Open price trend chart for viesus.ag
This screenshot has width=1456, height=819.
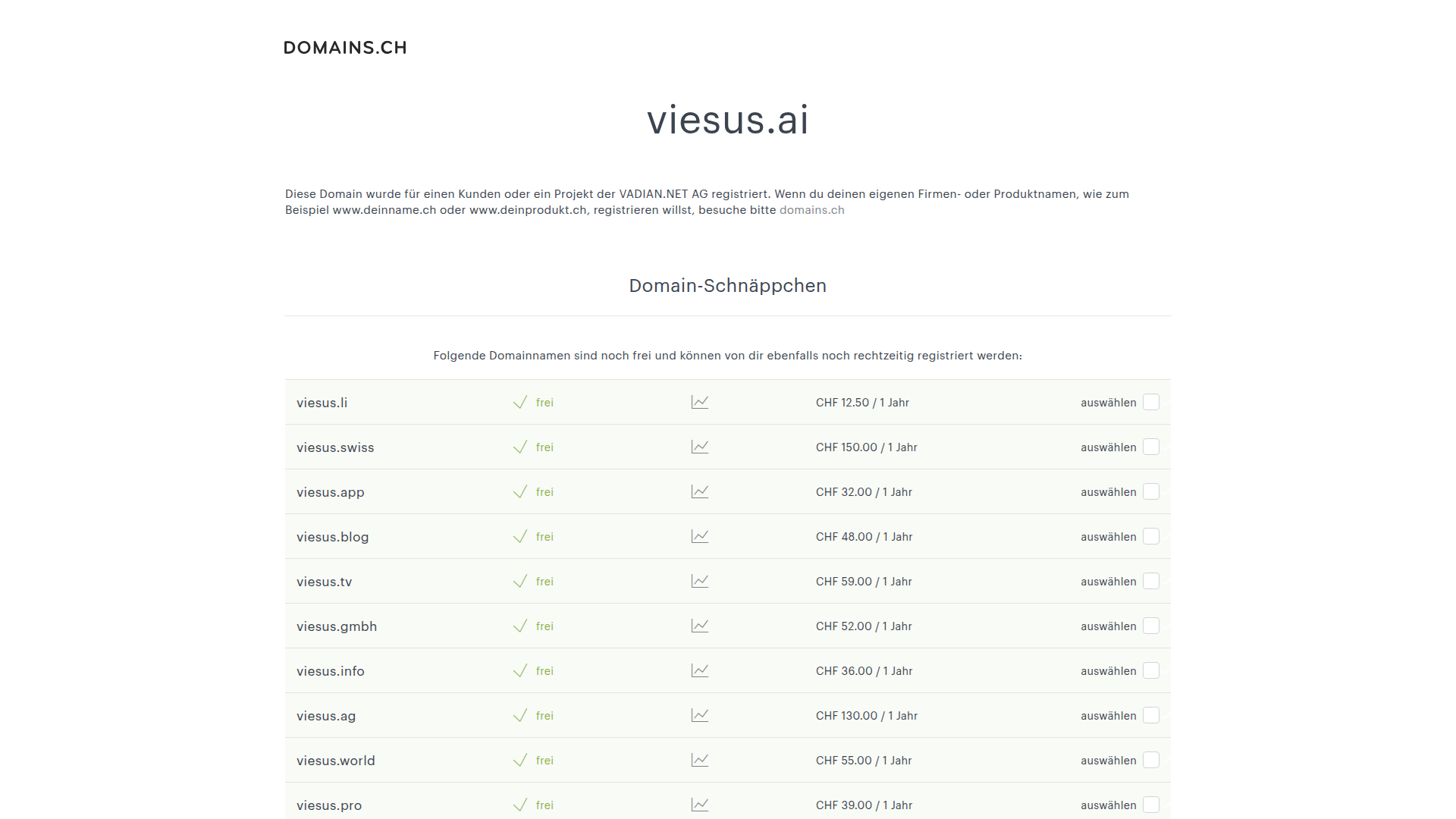700,715
